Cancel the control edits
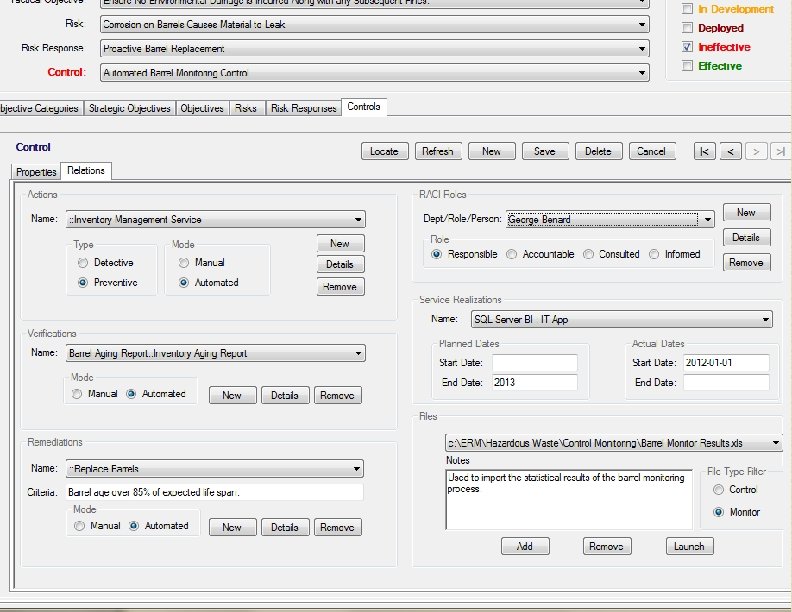The height and width of the screenshot is (612, 792). pos(652,151)
